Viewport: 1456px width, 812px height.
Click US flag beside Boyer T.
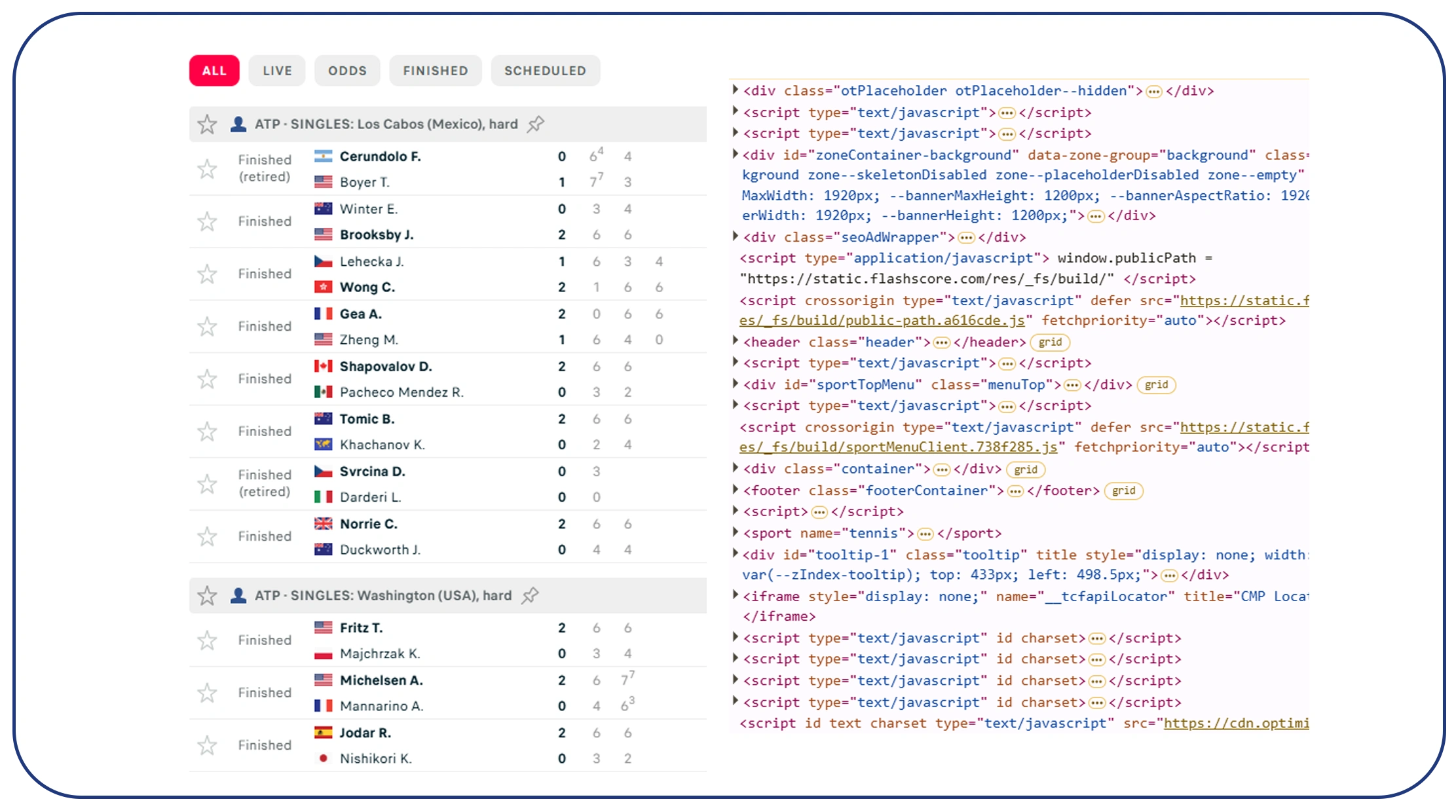323,181
